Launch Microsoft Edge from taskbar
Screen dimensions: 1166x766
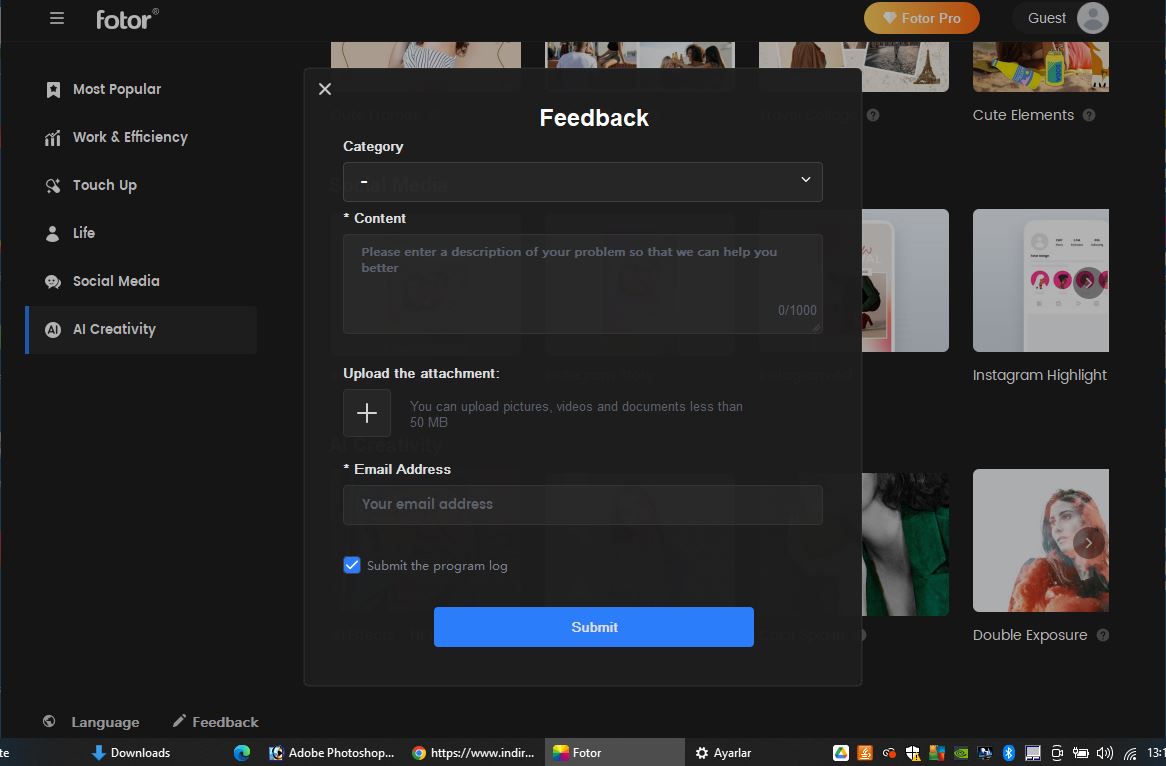coord(242,753)
